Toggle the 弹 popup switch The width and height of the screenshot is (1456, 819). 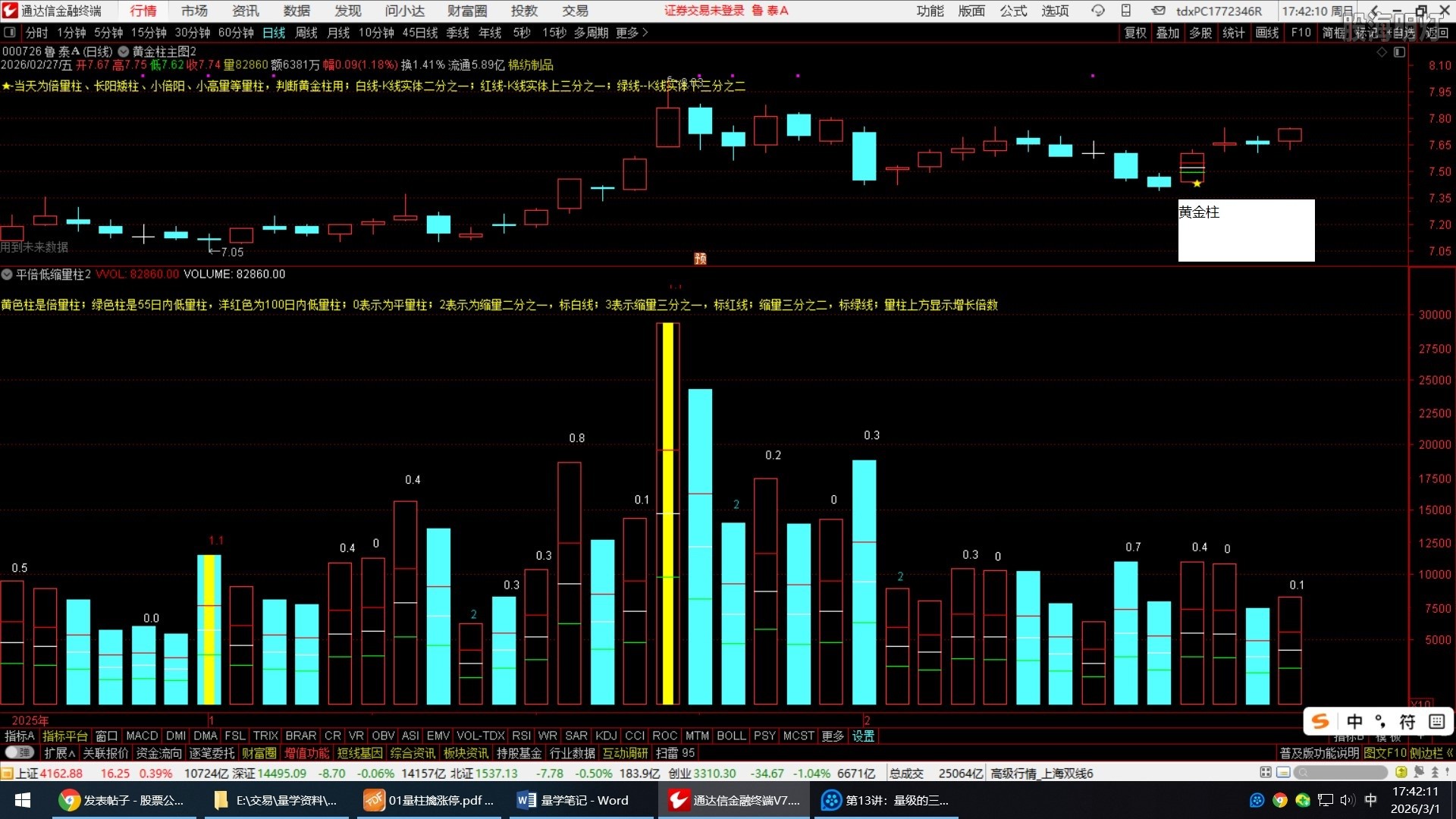coord(19,753)
